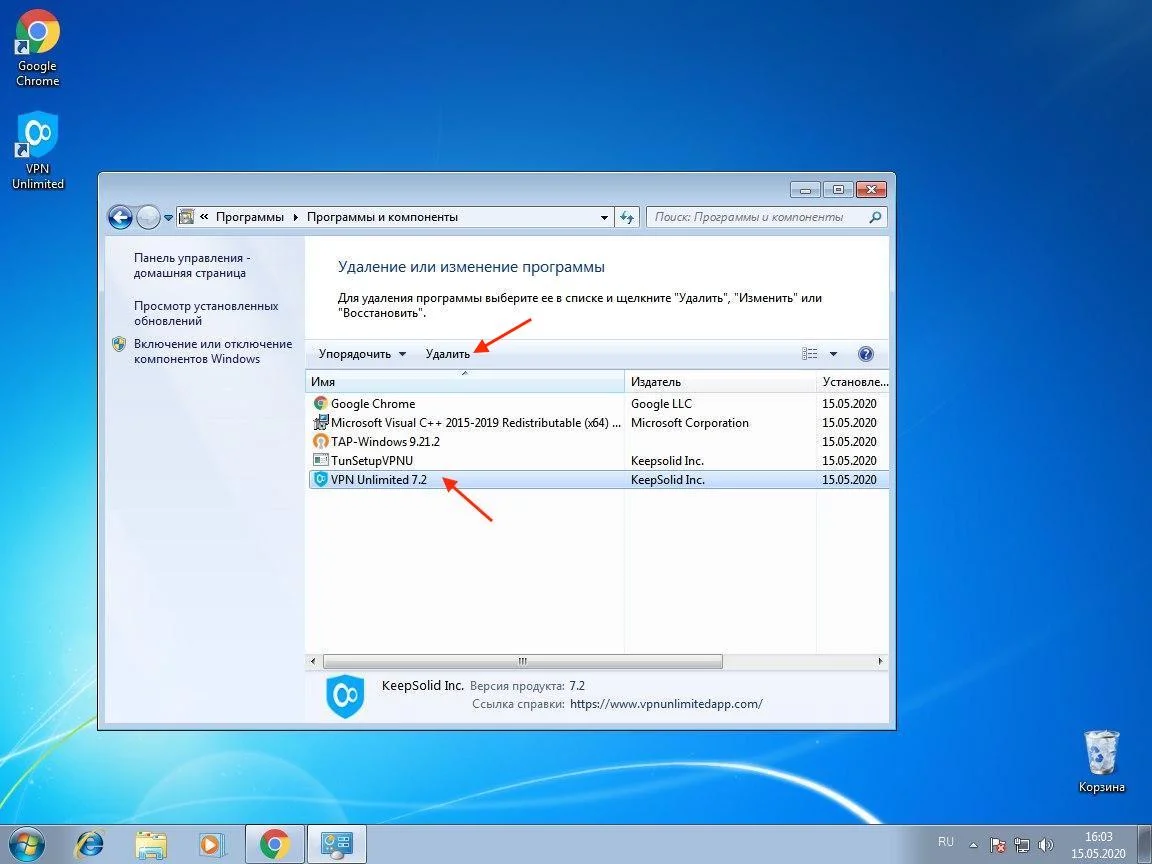Image resolution: width=1152 pixels, height=864 pixels.
Task: Open Google Chrome desktop shortcut
Action: [x=38, y=50]
